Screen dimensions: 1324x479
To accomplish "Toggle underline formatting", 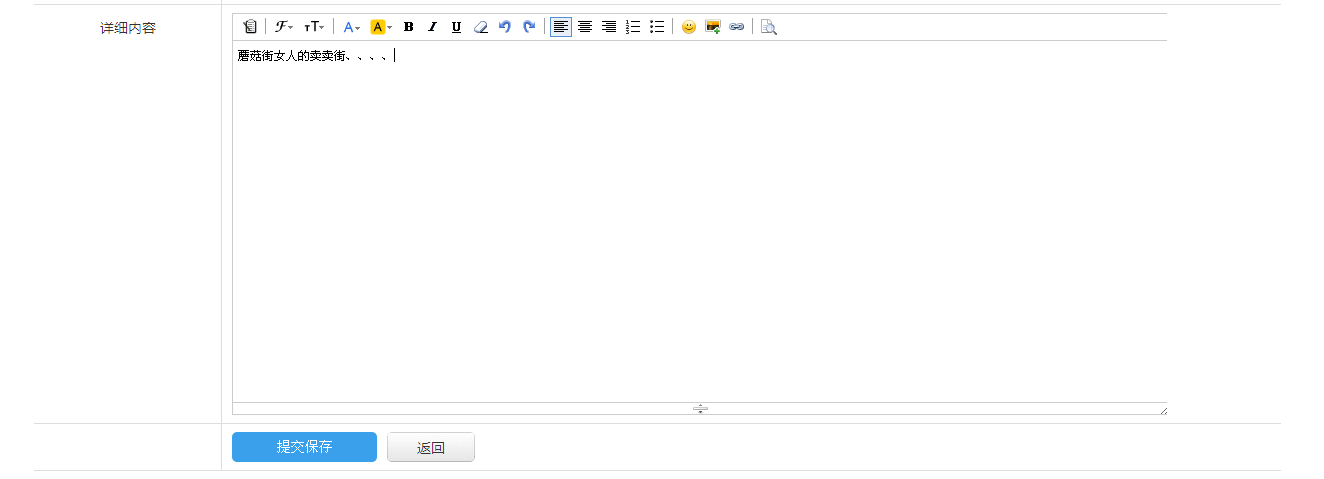I will pos(456,27).
